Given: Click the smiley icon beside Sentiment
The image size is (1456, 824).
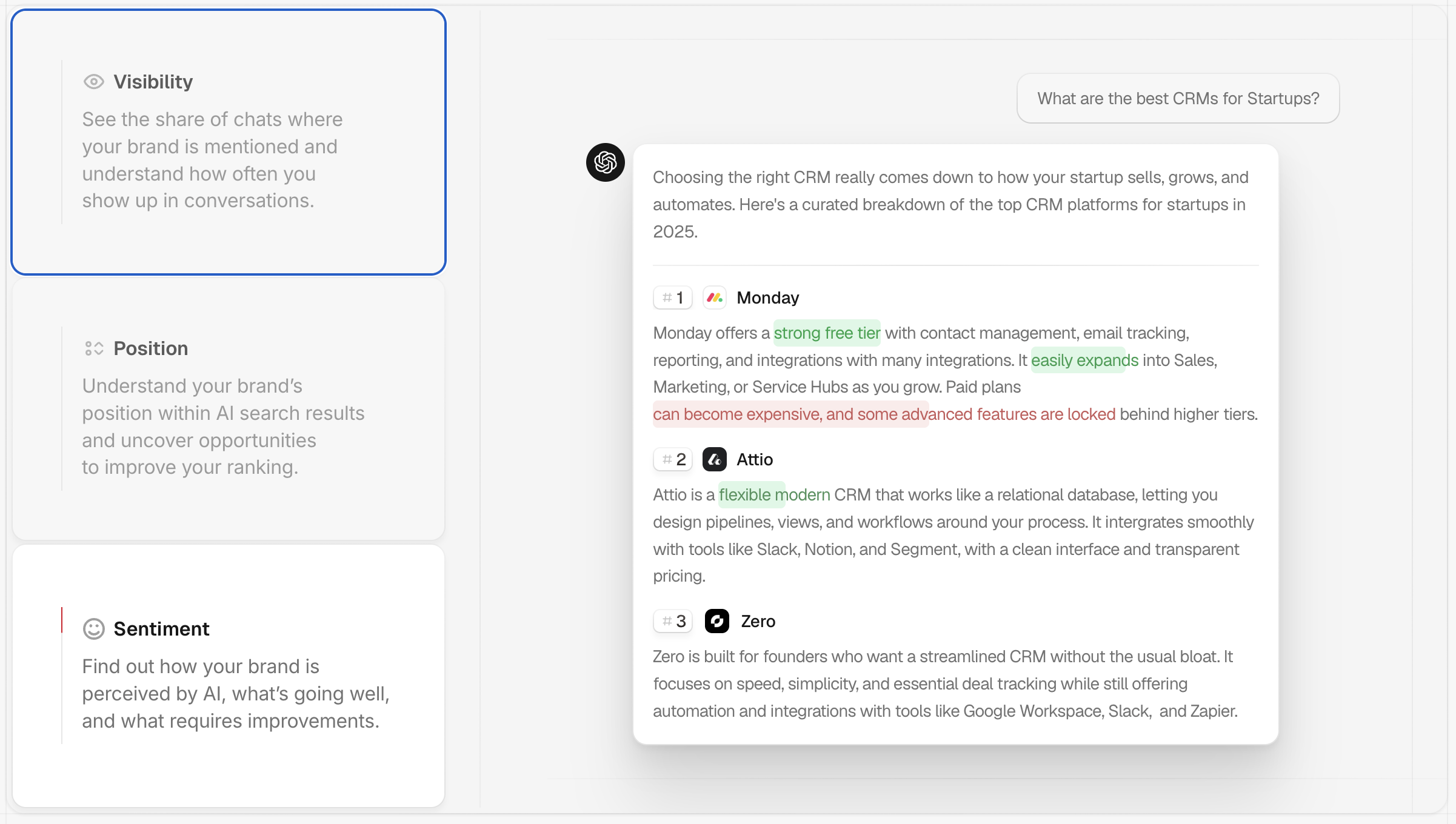Looking at the screenshot, I should 94,629.
